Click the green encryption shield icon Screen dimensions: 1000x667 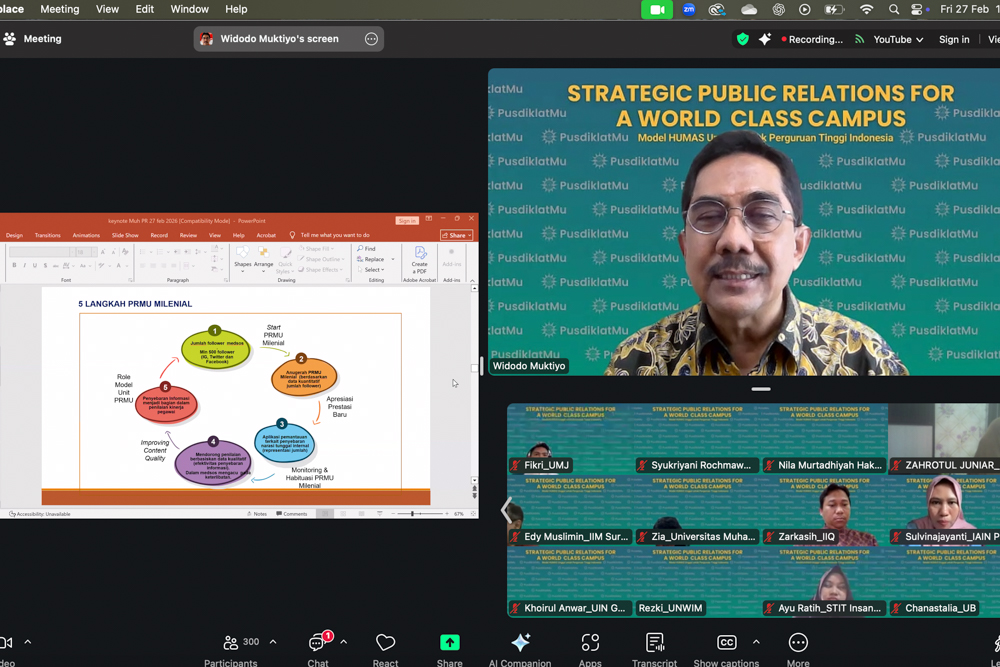(x=742, y=39)
